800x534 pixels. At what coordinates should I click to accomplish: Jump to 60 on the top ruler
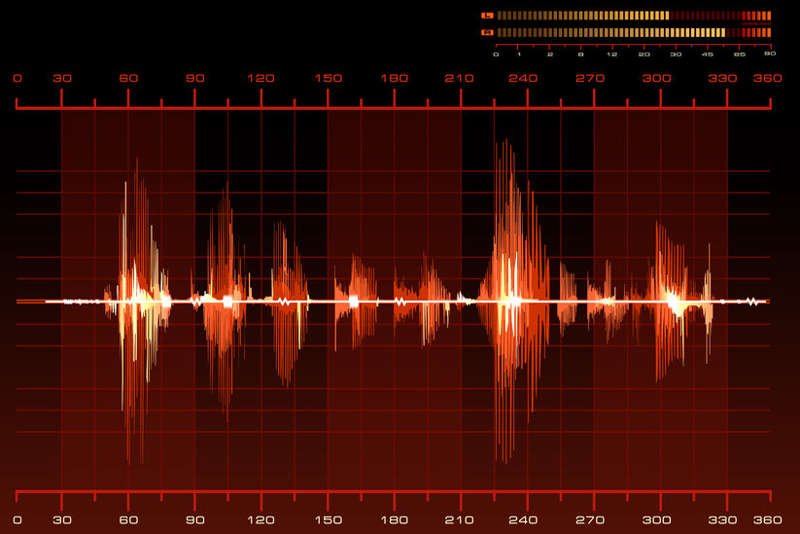[x=128, y=78]
